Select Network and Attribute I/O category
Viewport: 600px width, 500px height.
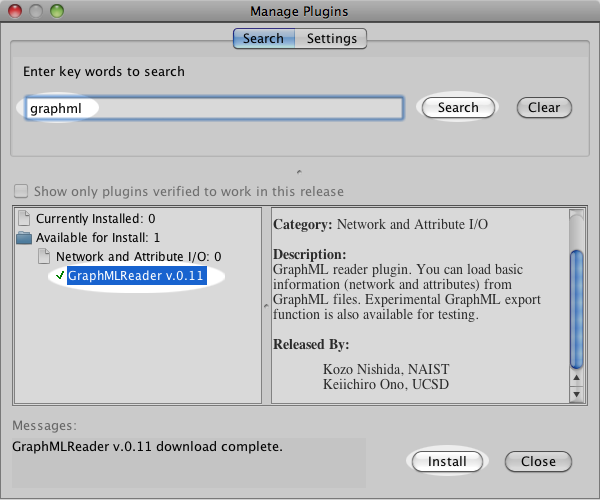(138, 257)
